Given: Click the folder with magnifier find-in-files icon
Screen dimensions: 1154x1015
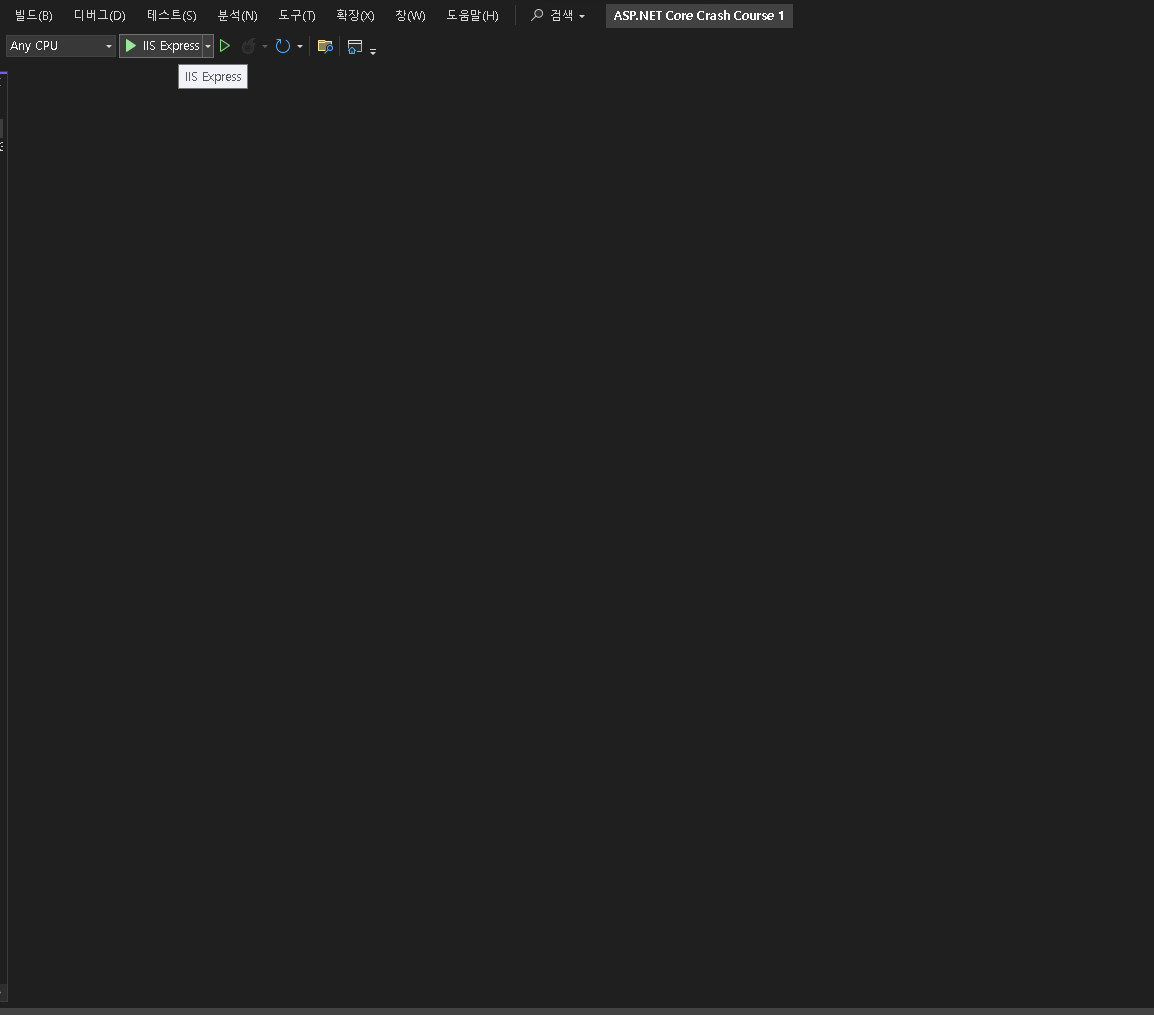Looking at the screenshot, I should point(325,46).
